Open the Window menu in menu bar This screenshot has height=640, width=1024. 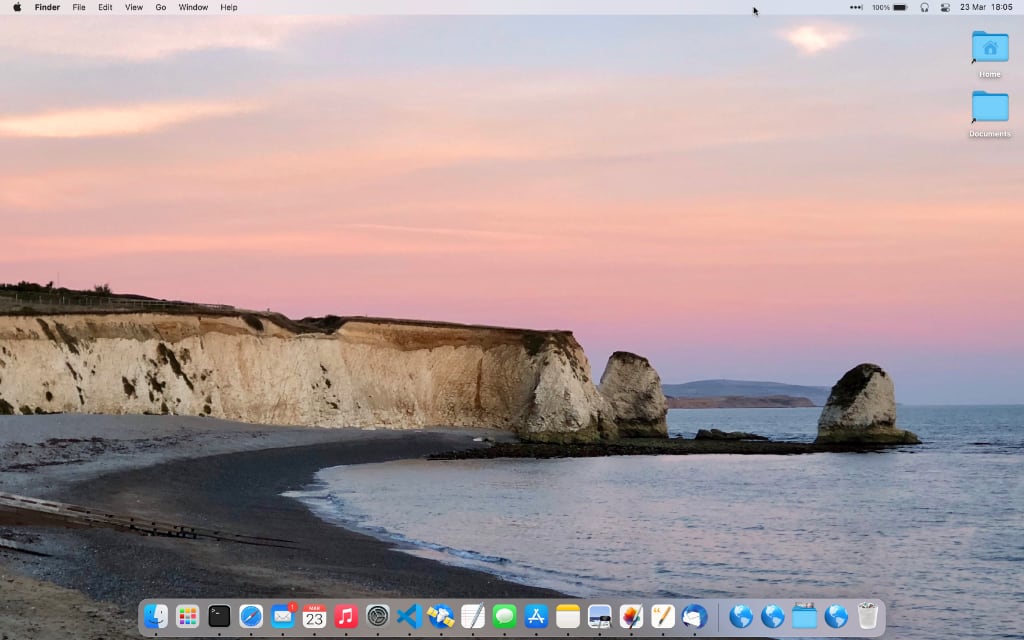click(193, 7)
